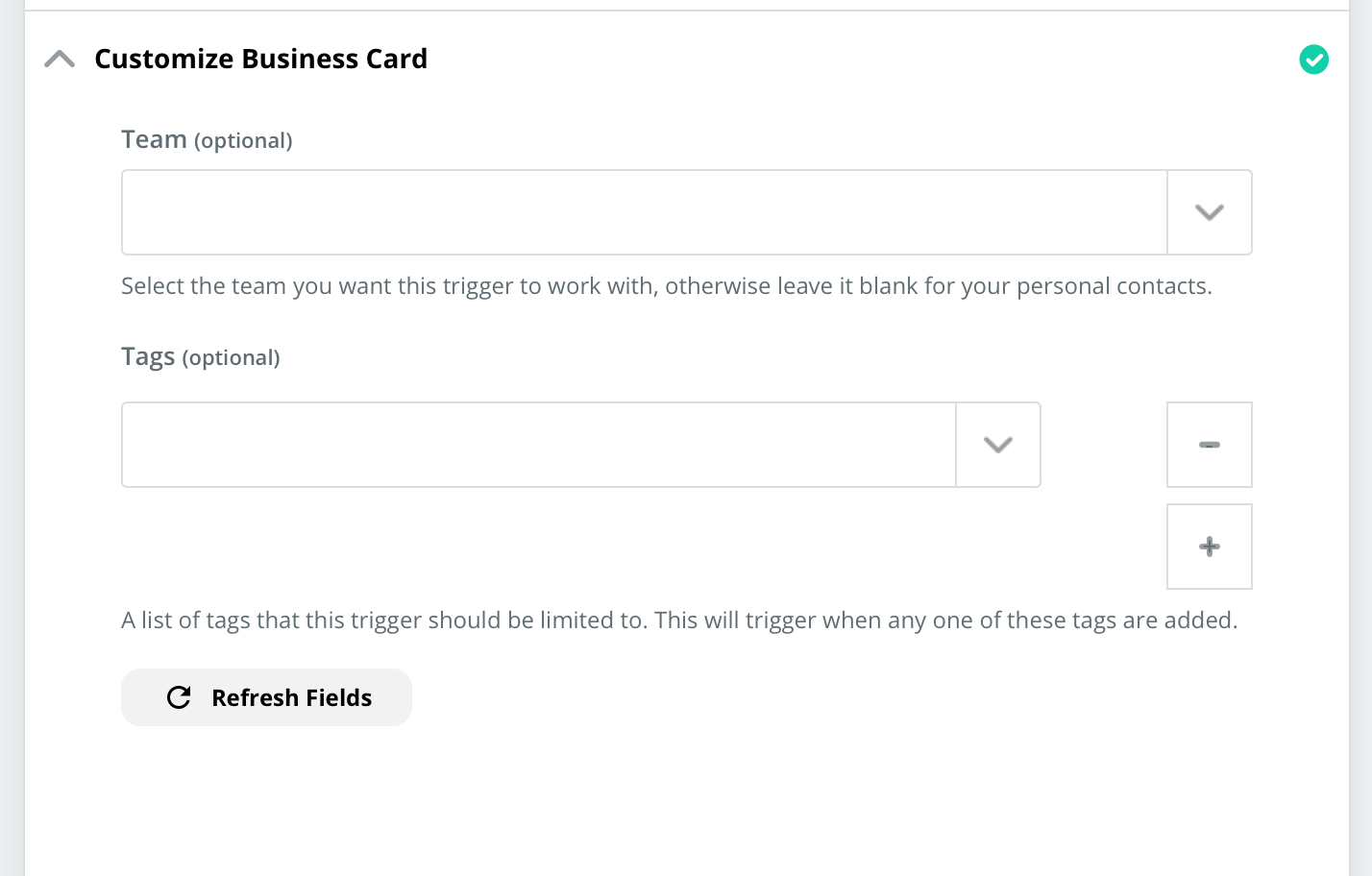Click the green completed checkmark icon

point(1313,60)
